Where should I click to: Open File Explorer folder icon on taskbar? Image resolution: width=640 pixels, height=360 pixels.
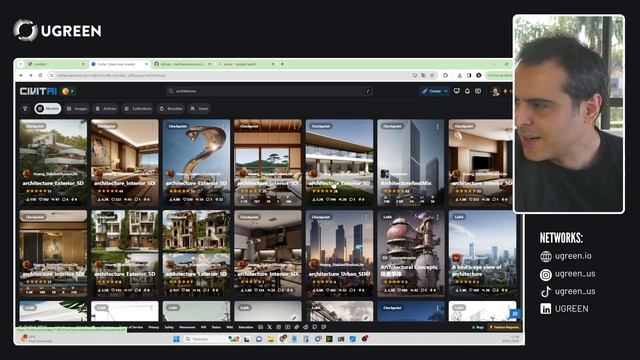271,339
